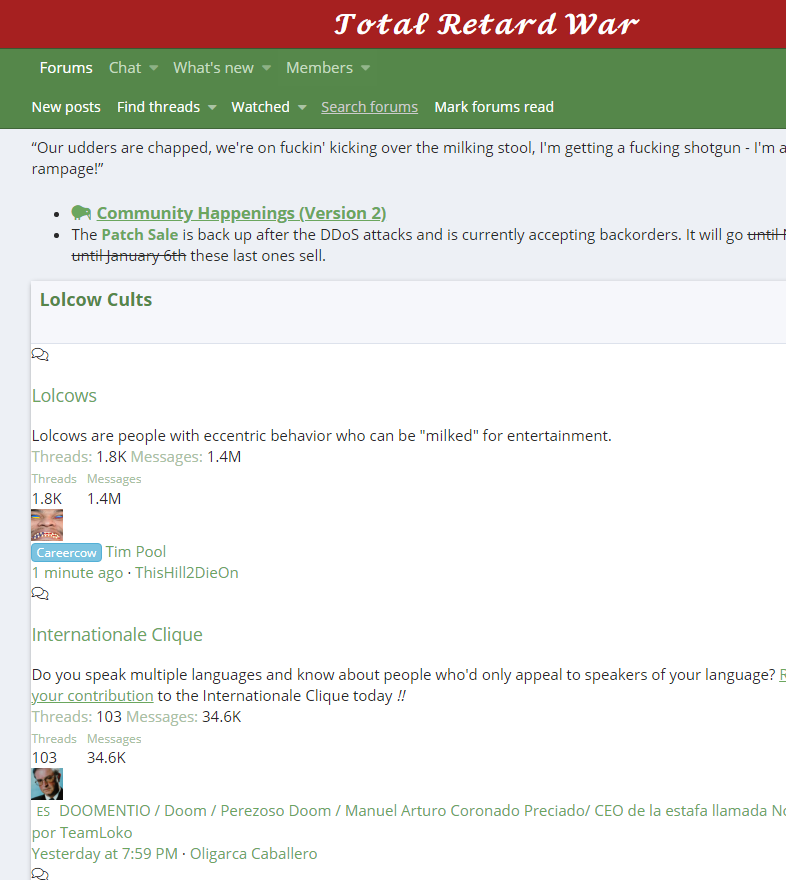The height and width of the screenshot is (880, 786).
Task: Open Community Happenings (Version 2) link
Action: (x=241, y=213)
